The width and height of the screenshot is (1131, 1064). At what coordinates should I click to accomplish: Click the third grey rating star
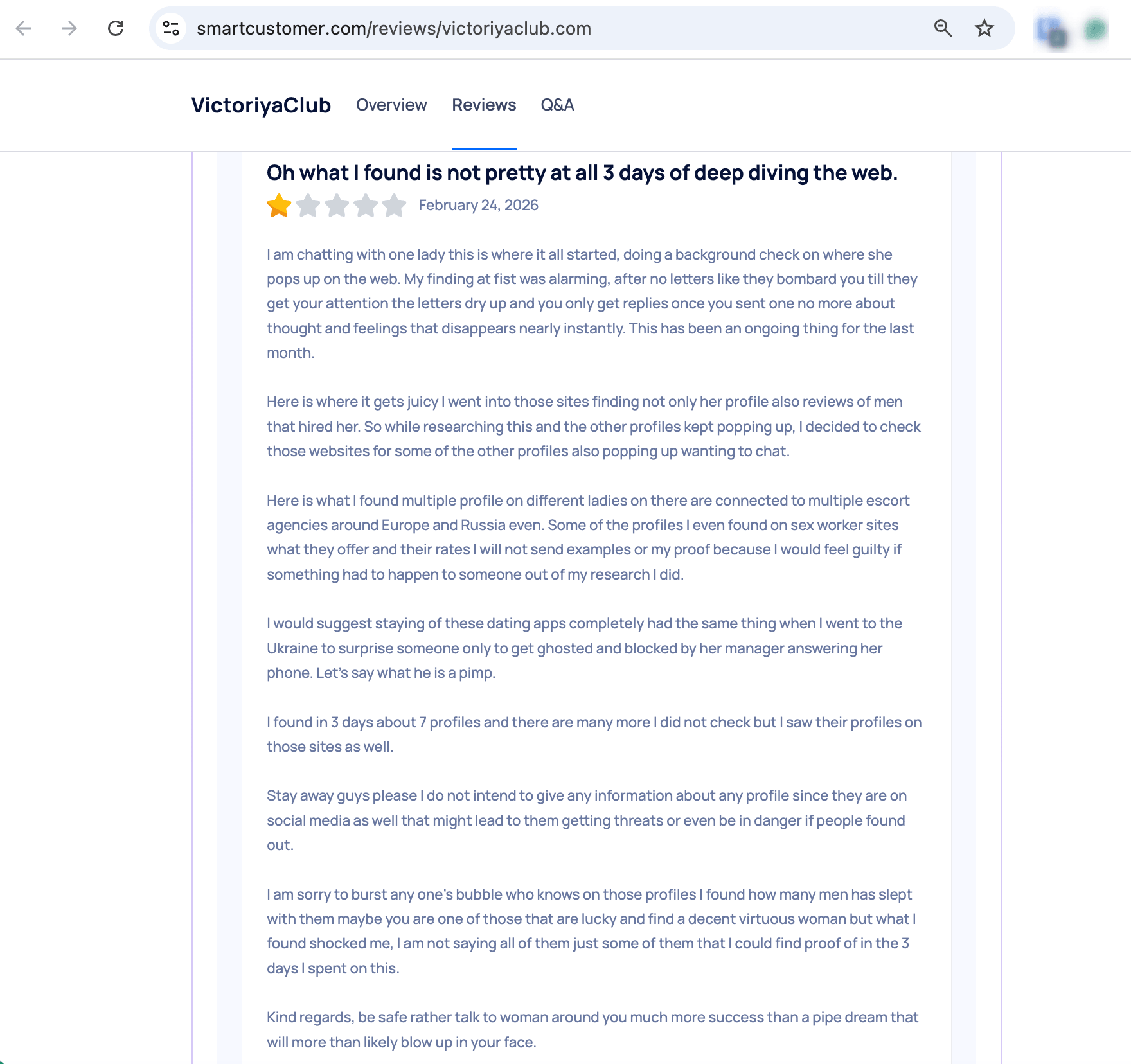(337, 206)
